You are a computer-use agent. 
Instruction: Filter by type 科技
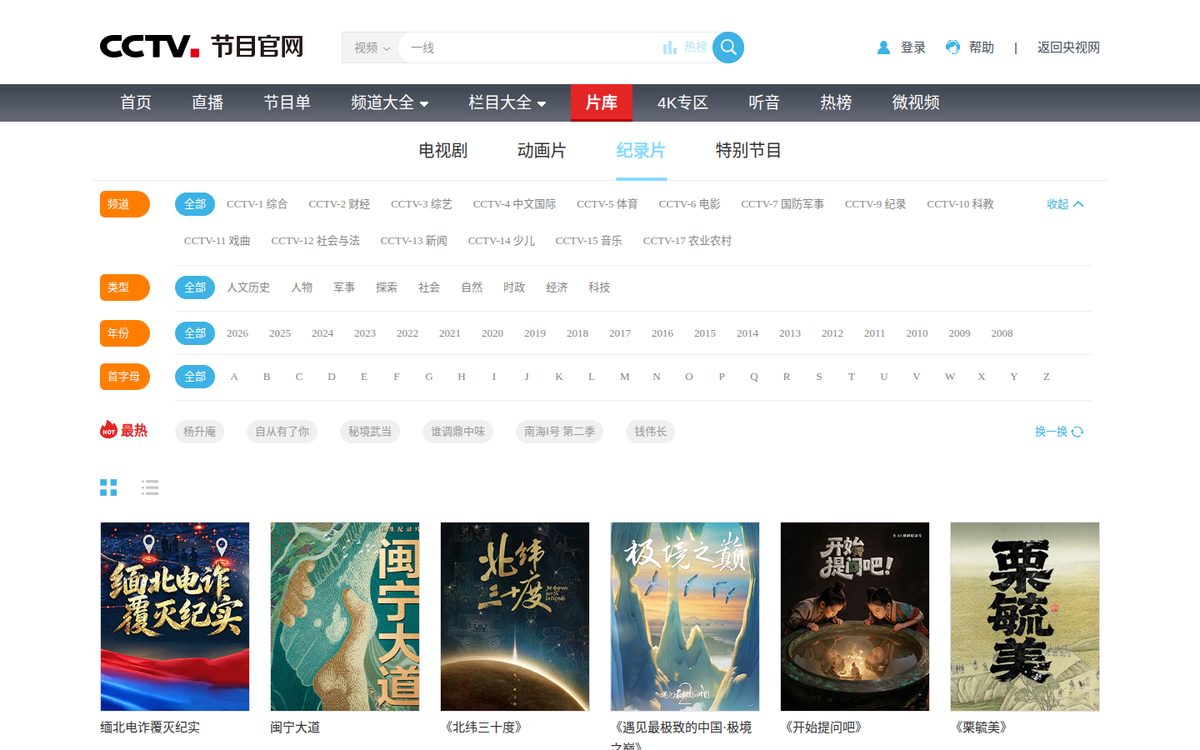coord(599,287)
